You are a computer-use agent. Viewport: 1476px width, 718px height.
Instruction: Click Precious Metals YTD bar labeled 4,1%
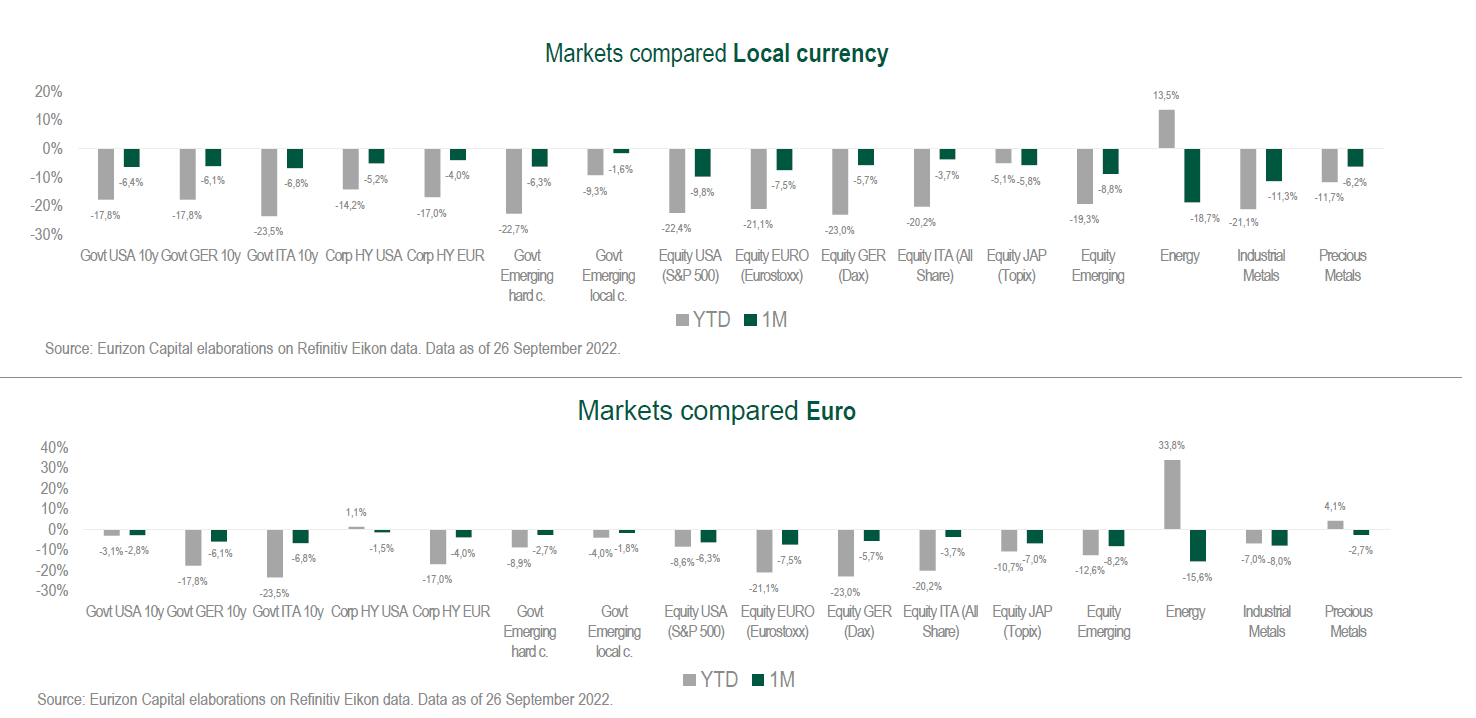tap(1335, 524)
